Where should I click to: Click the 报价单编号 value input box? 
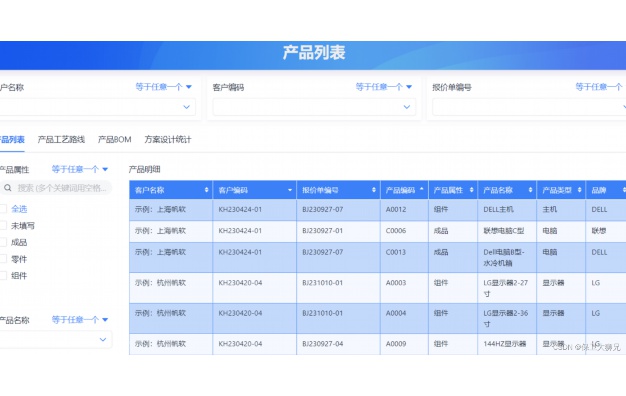(x=529, y=107)
